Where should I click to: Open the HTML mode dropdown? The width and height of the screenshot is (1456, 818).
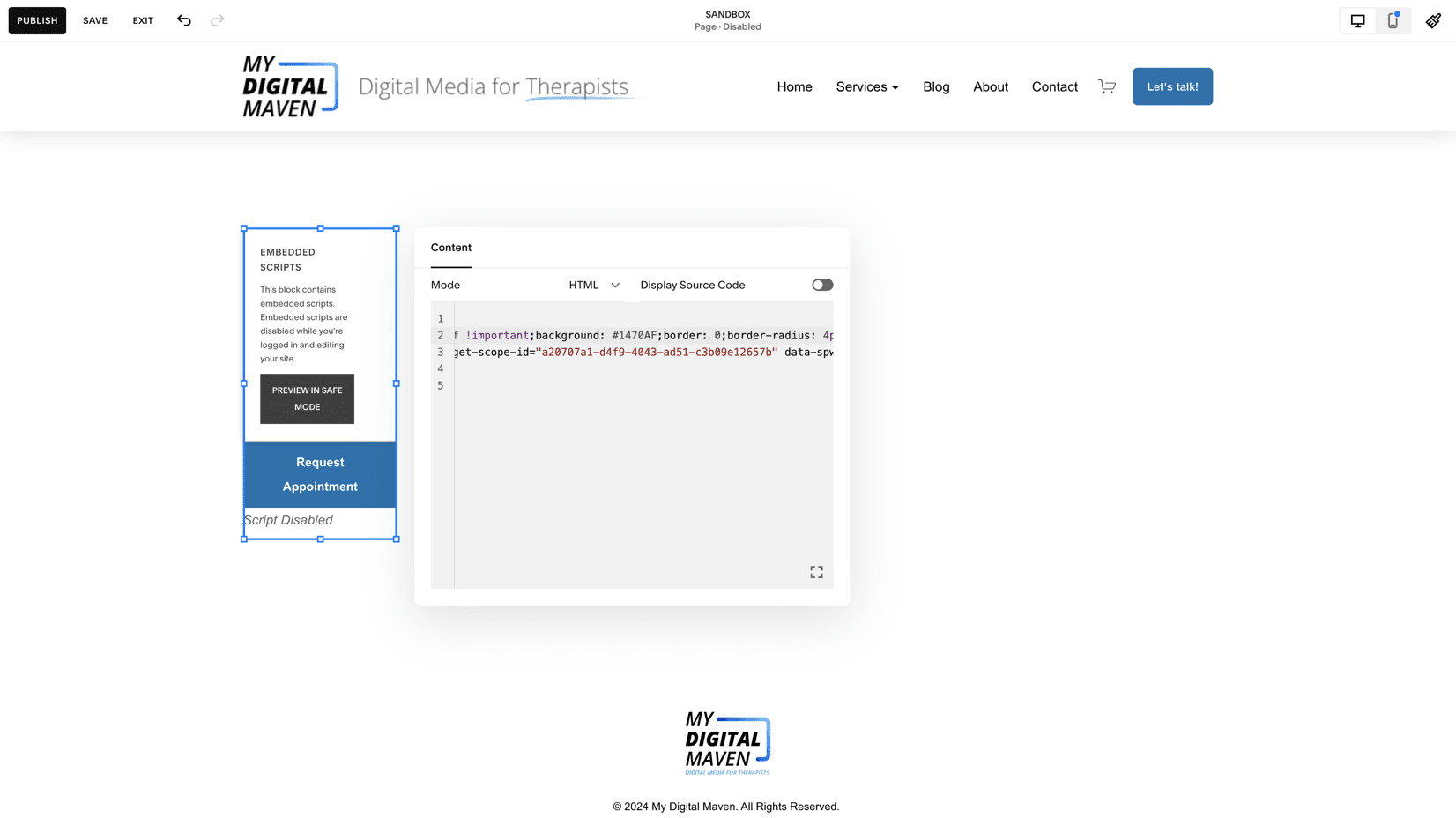point(595,285)
